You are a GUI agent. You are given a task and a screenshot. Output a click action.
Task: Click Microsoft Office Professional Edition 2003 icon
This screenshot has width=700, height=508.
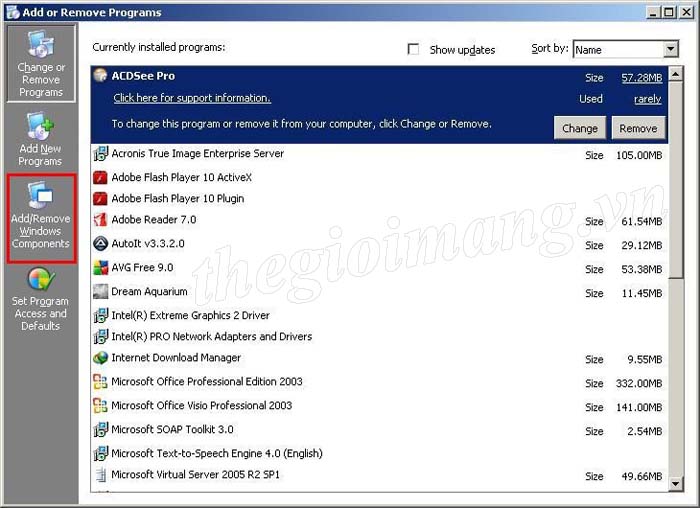tap(100, 382)
